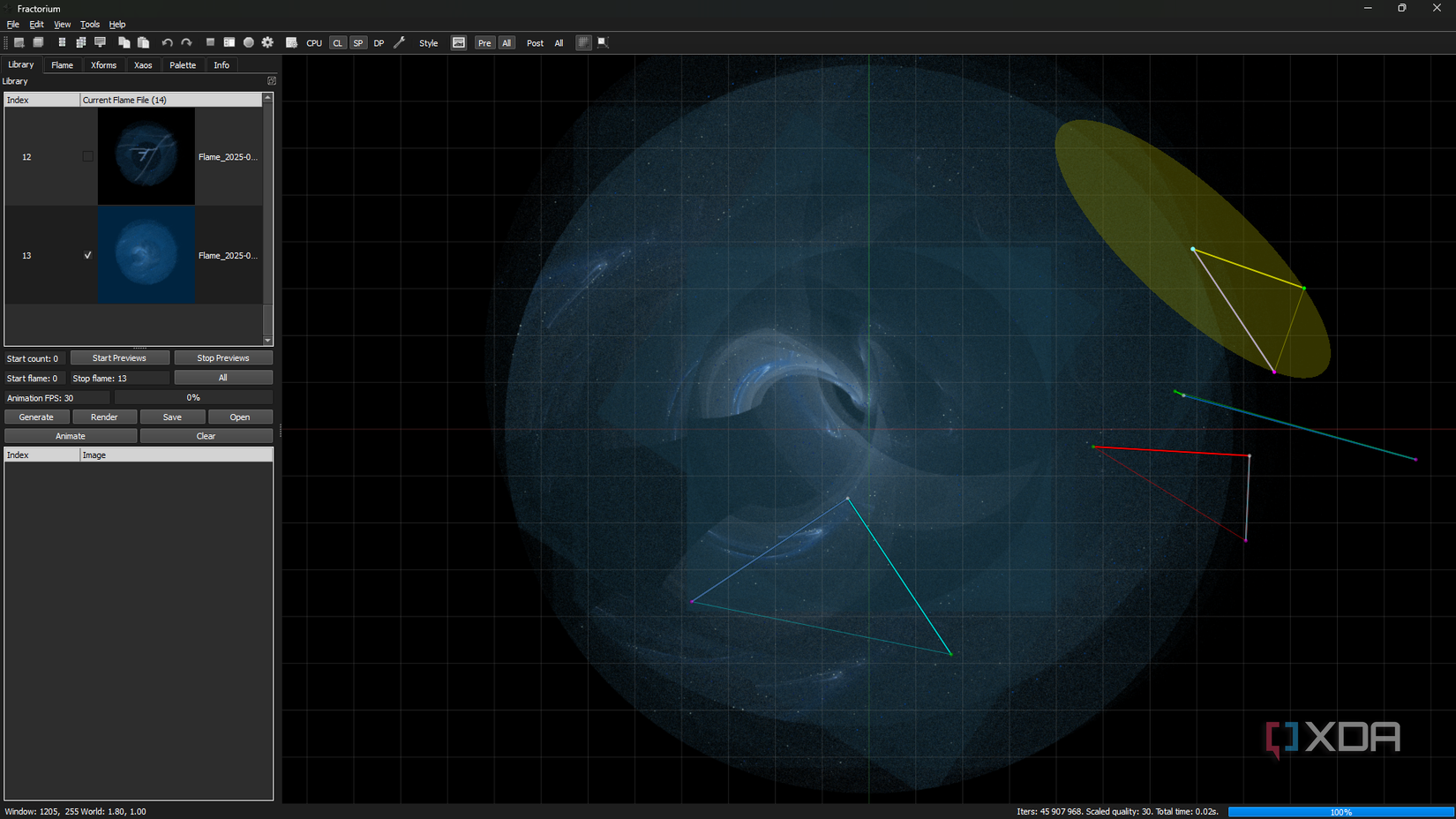Click the Stop Previews button
The height and width of the screenshot is (819, 1456).
223,357
